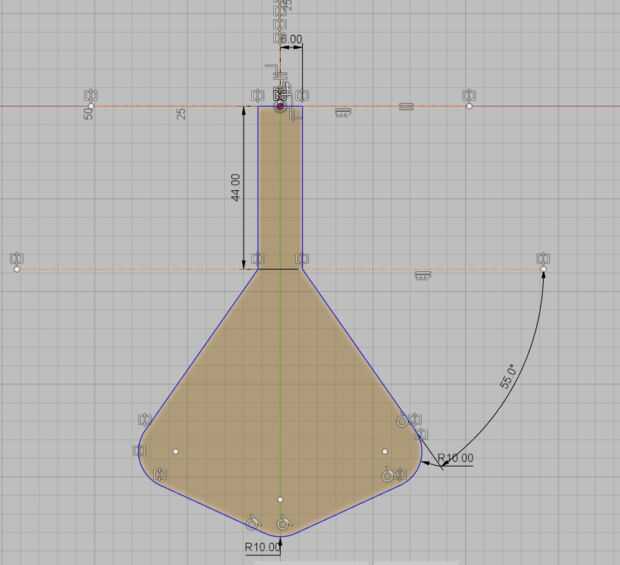620x565 pixels.
Task: Click the endpoint below the 55.0° arc's constraint icon
Action: click(x=544, y=269)
